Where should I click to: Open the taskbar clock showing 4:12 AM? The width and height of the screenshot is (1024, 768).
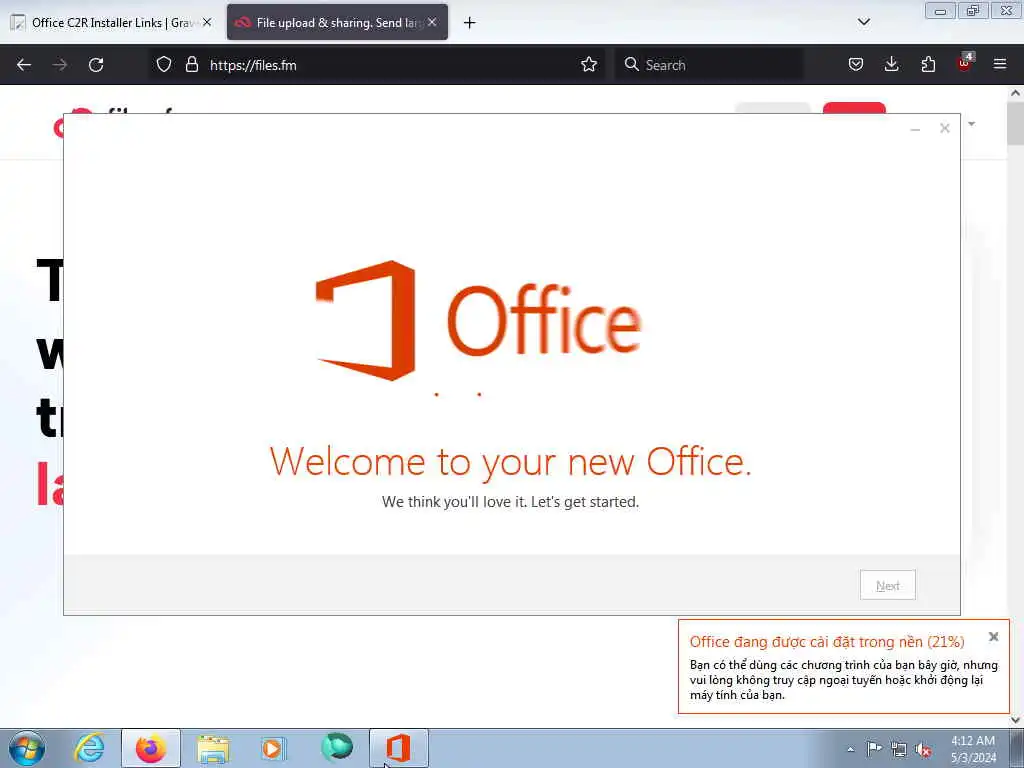tap(973, 749)
